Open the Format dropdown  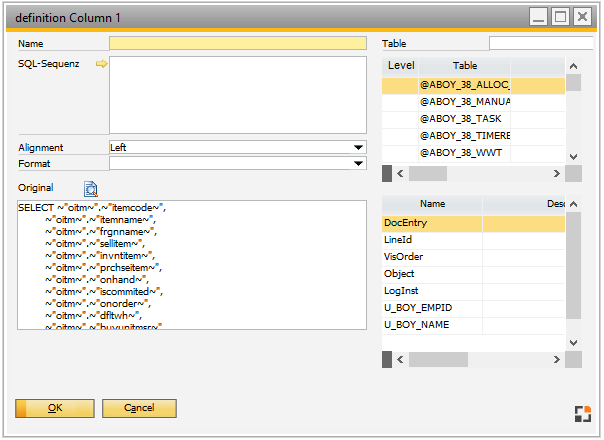click(x=358, y=163)
